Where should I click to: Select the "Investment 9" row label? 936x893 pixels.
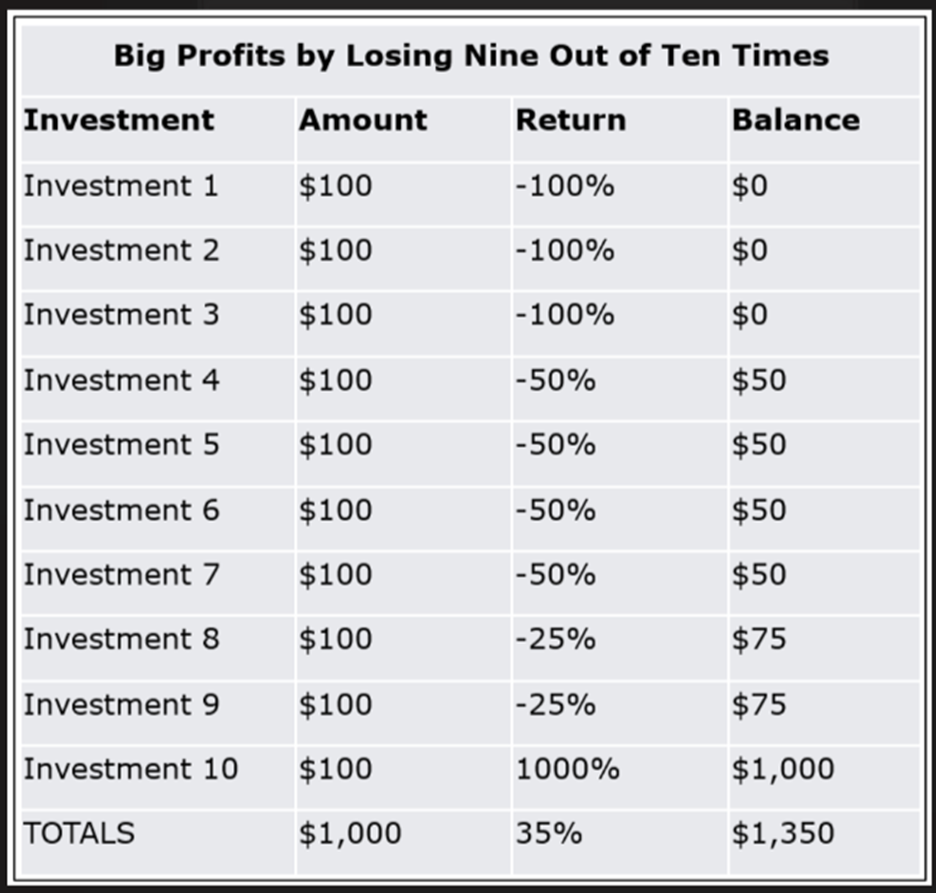[x=121, y=705]
